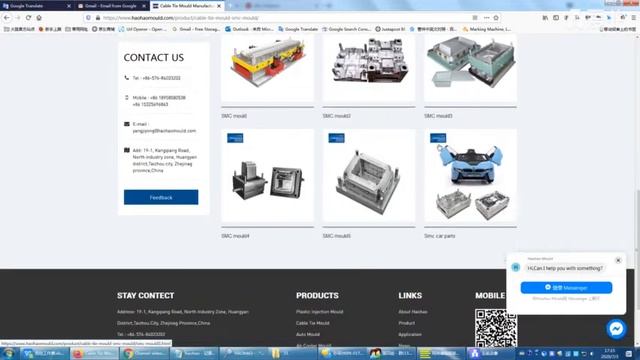Open the Smc car parts product image
Image resolution: width=640 pixels, height=360 pixels.
pyautogui.click(x=470, y=176)
